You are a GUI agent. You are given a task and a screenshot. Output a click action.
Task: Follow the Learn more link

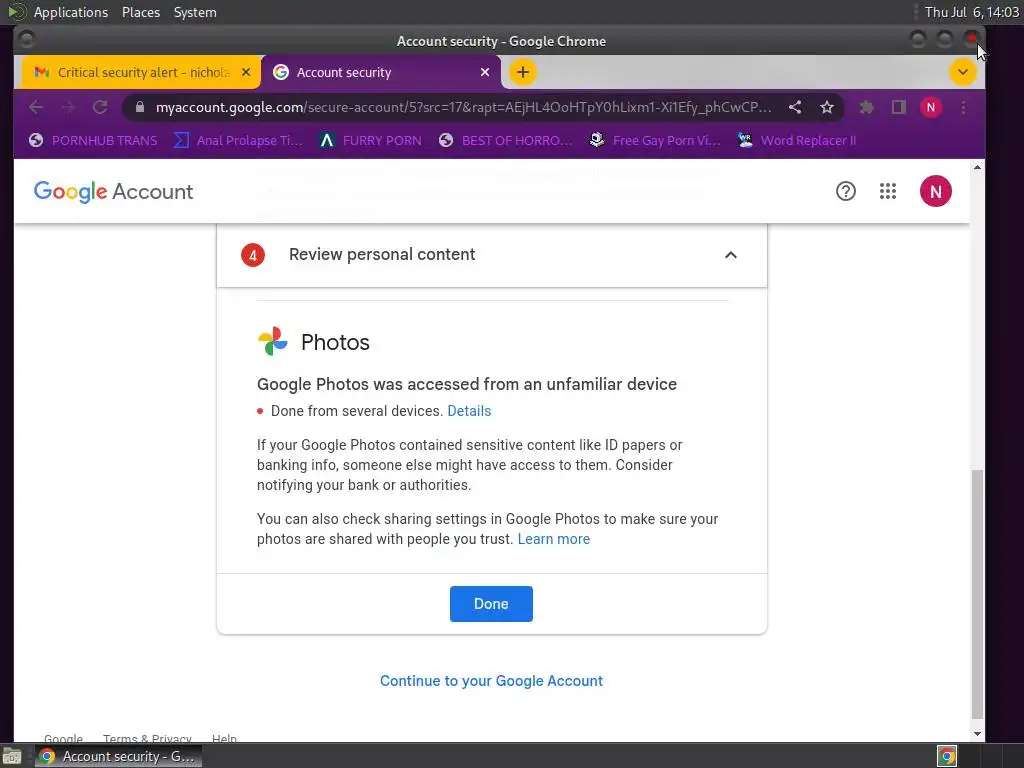(x=554, y=539)
